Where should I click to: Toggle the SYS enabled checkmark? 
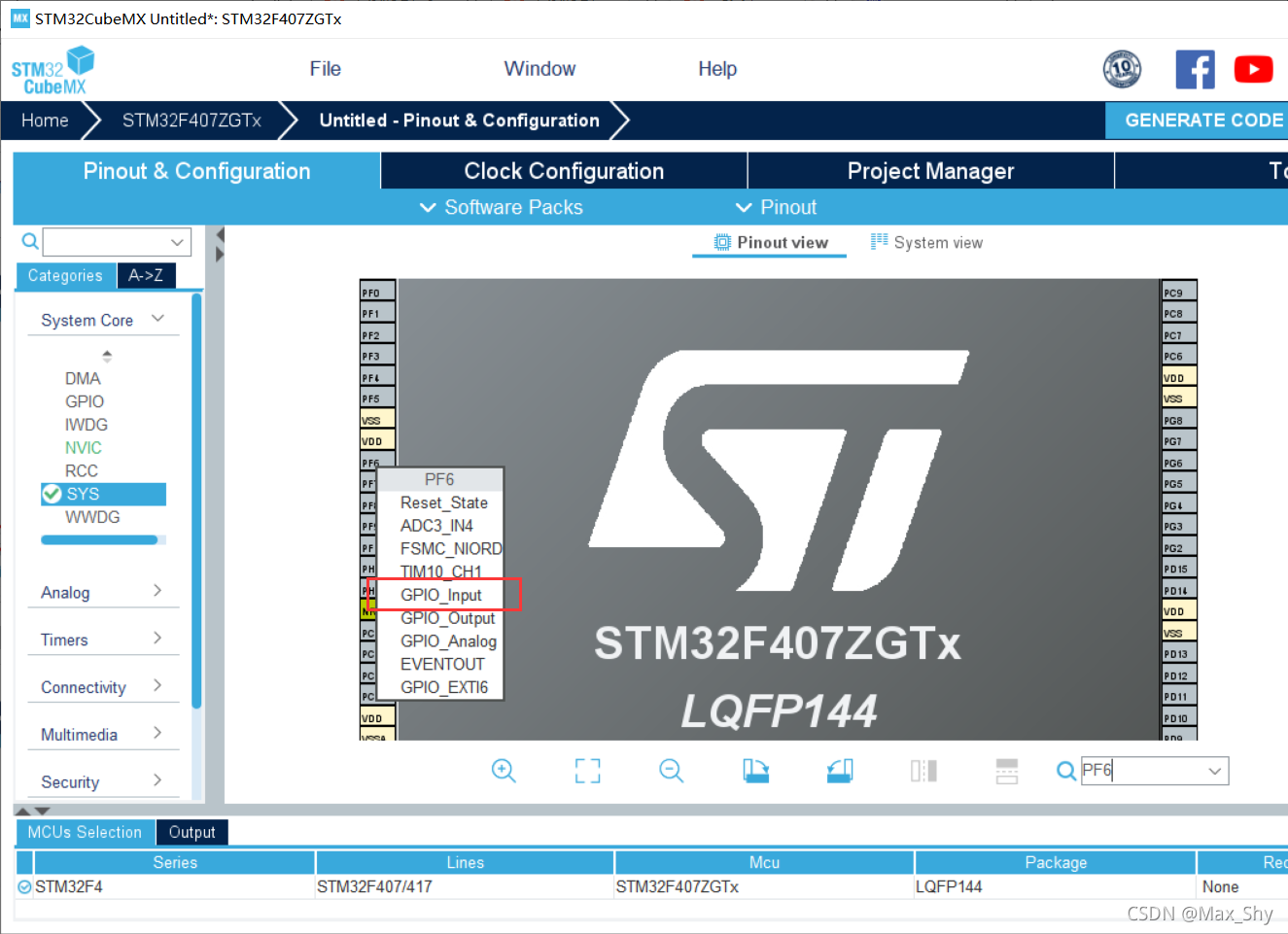coord(52,494)
